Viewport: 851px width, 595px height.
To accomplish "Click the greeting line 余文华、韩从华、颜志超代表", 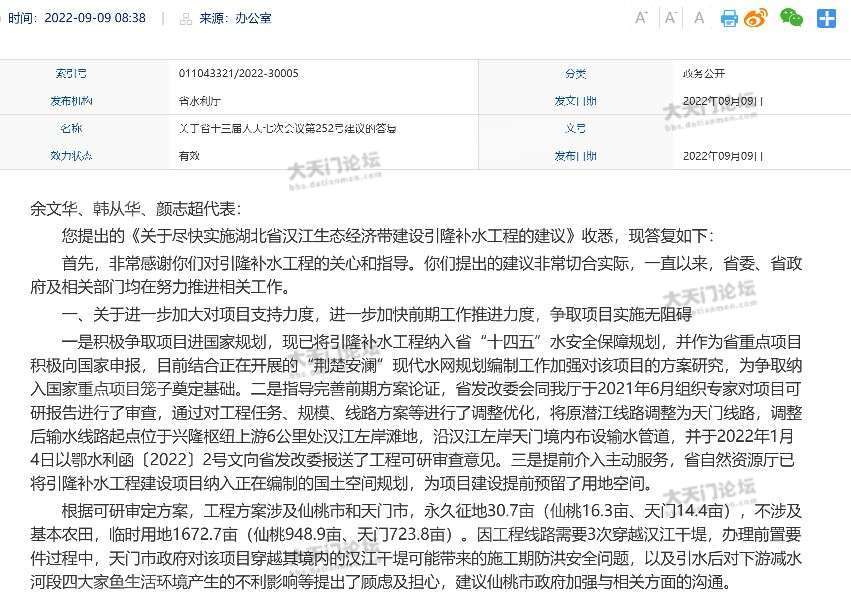I will click(136, 209).
